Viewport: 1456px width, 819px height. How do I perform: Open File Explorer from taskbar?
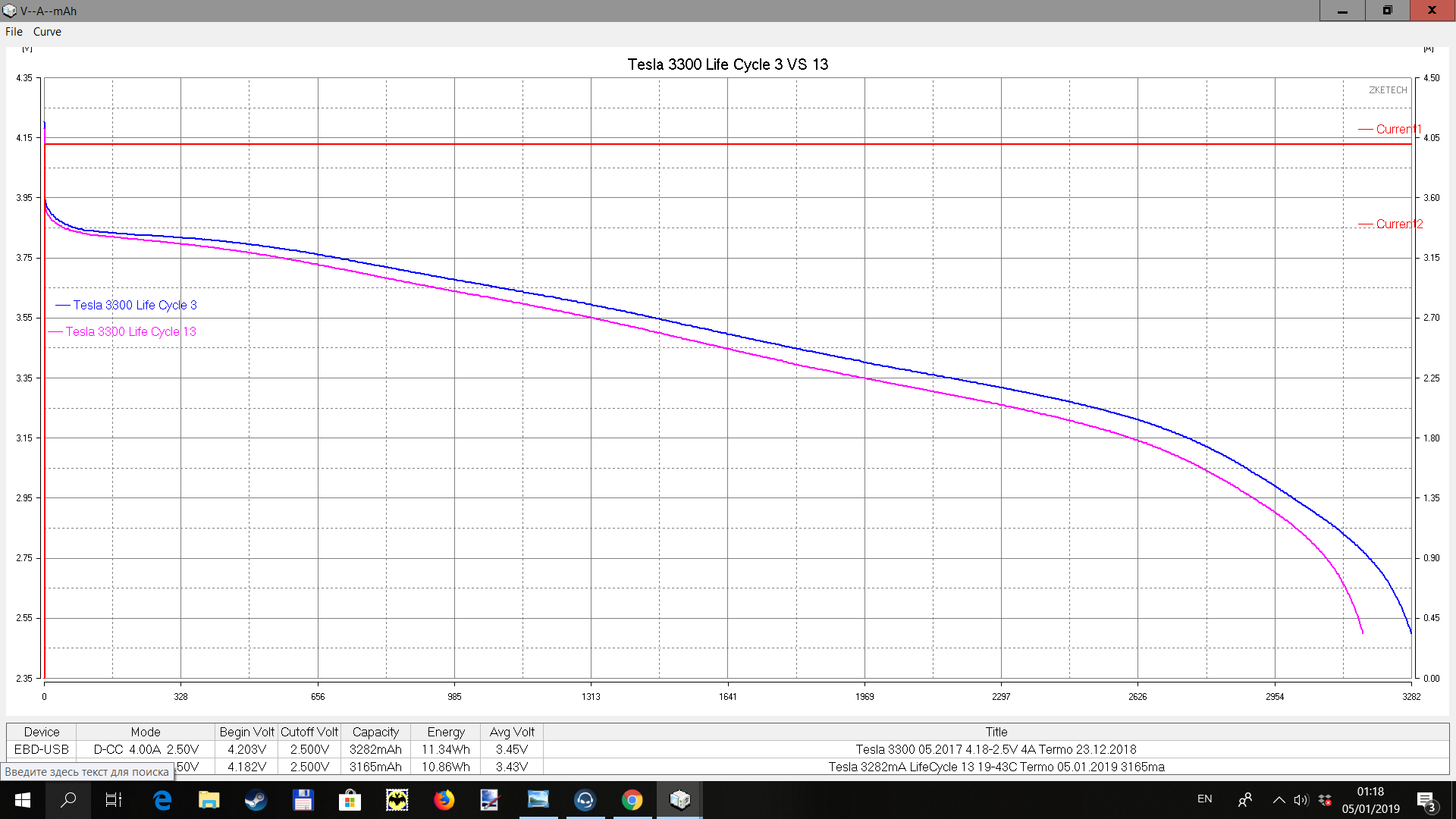[209, 800]
